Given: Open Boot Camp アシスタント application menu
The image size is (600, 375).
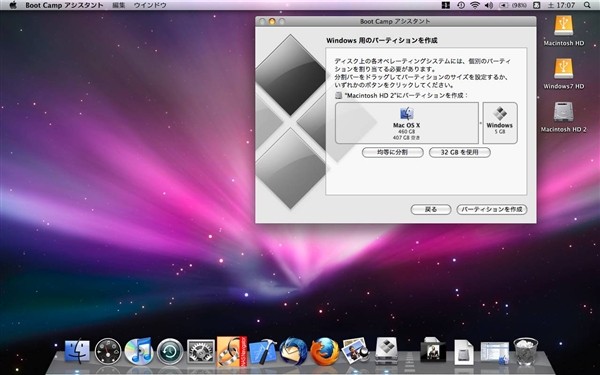Looking at the screenshot, I should tap(64, 5).
